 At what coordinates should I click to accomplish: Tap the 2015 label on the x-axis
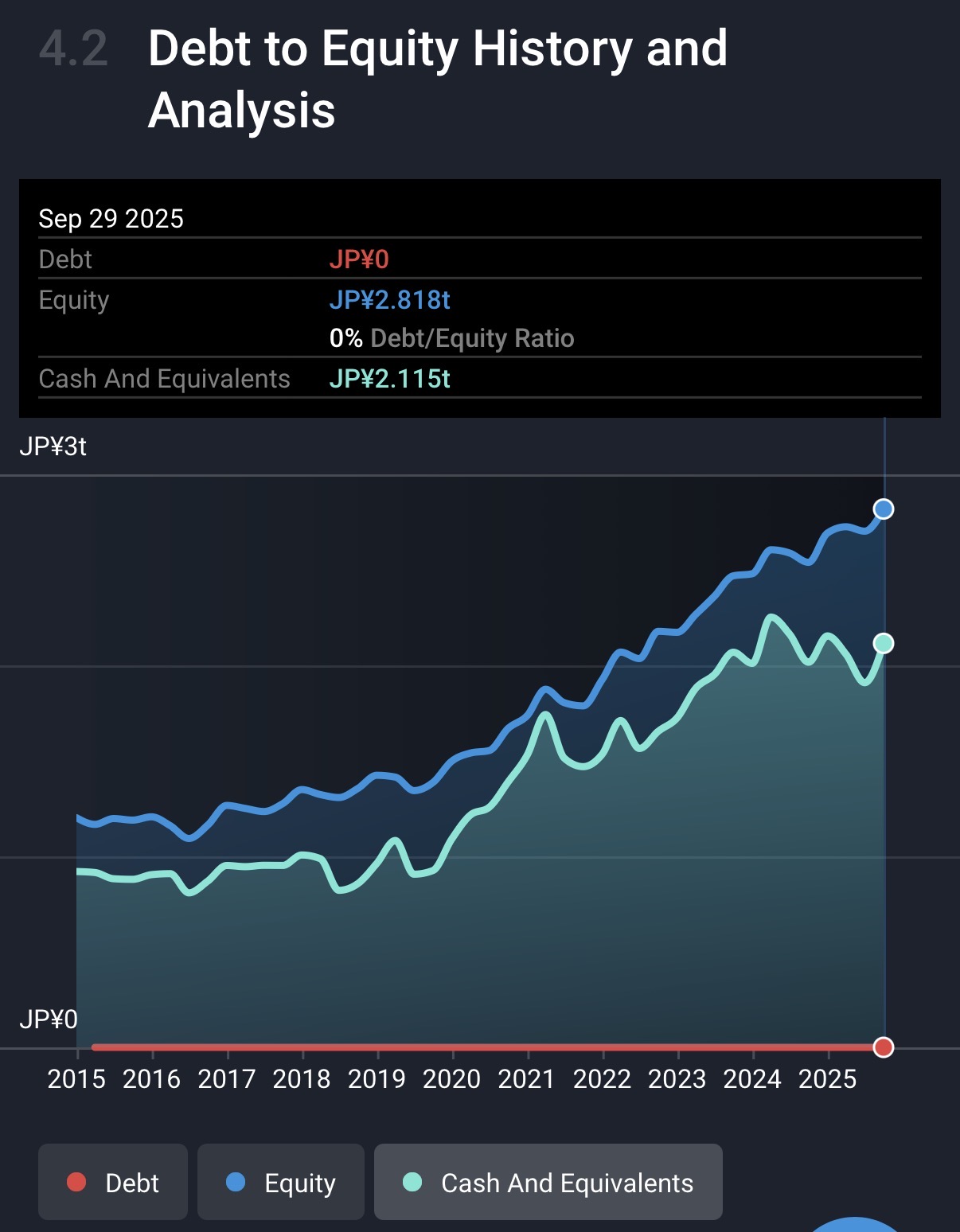click(x=76, y=1079)
